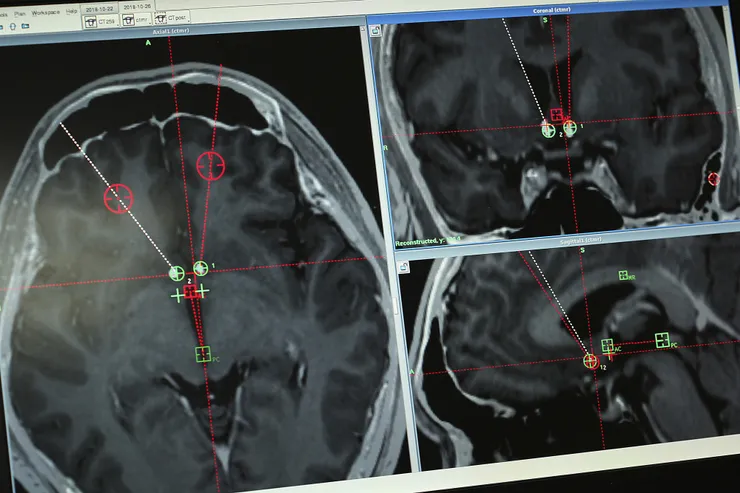Select the ctmr image series icon

(128, 20)
